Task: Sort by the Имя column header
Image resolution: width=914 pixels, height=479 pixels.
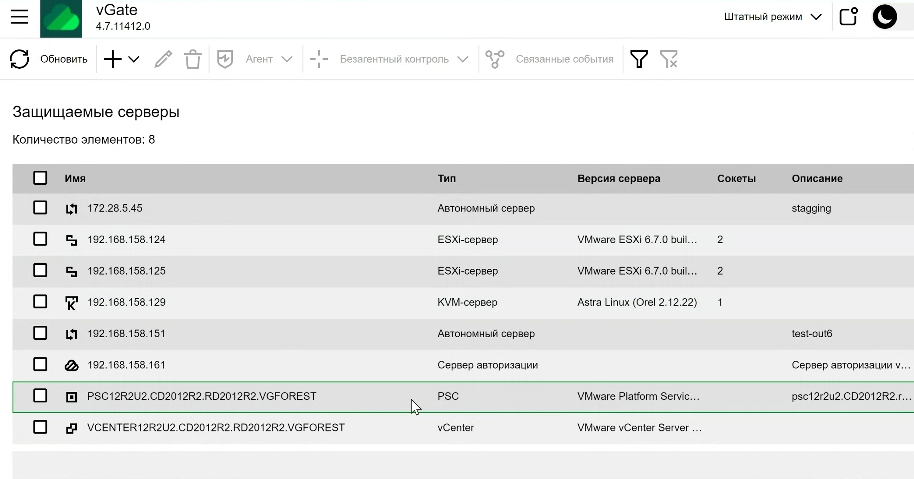Action: click(75, 178)
